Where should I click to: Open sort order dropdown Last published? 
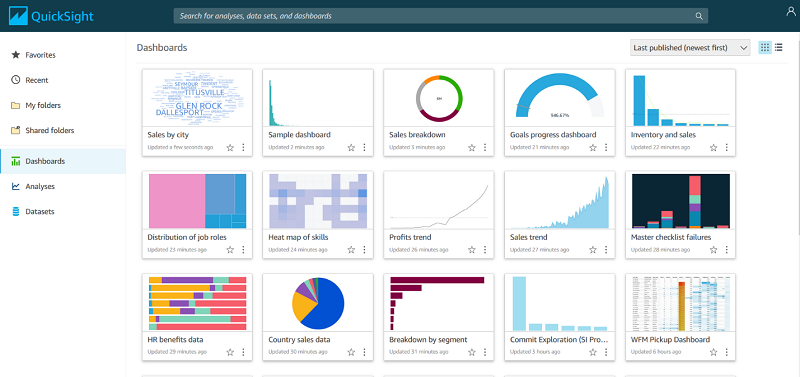[x=690, y=47]
